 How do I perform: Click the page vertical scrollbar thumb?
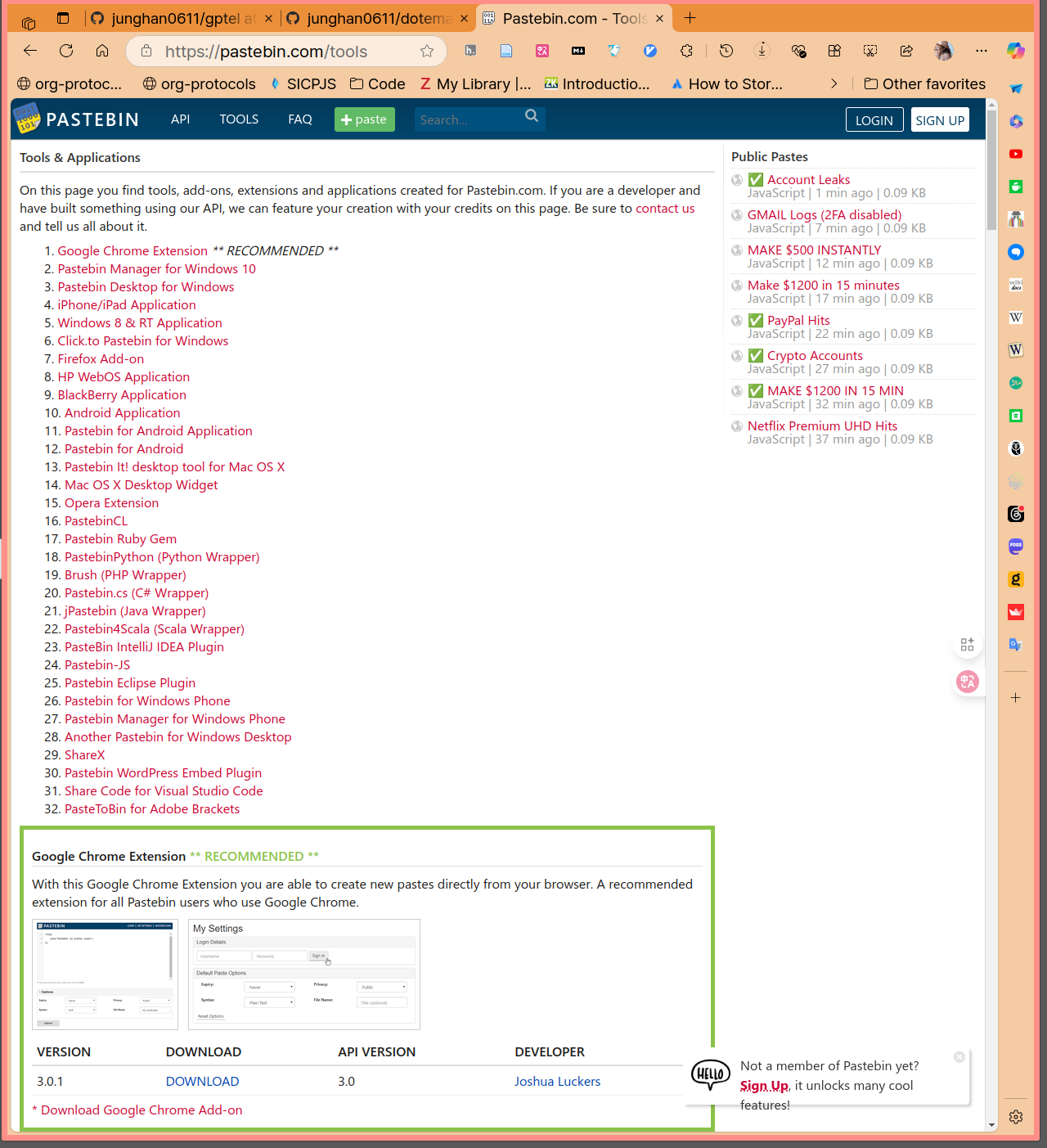[x=991, y=170]
